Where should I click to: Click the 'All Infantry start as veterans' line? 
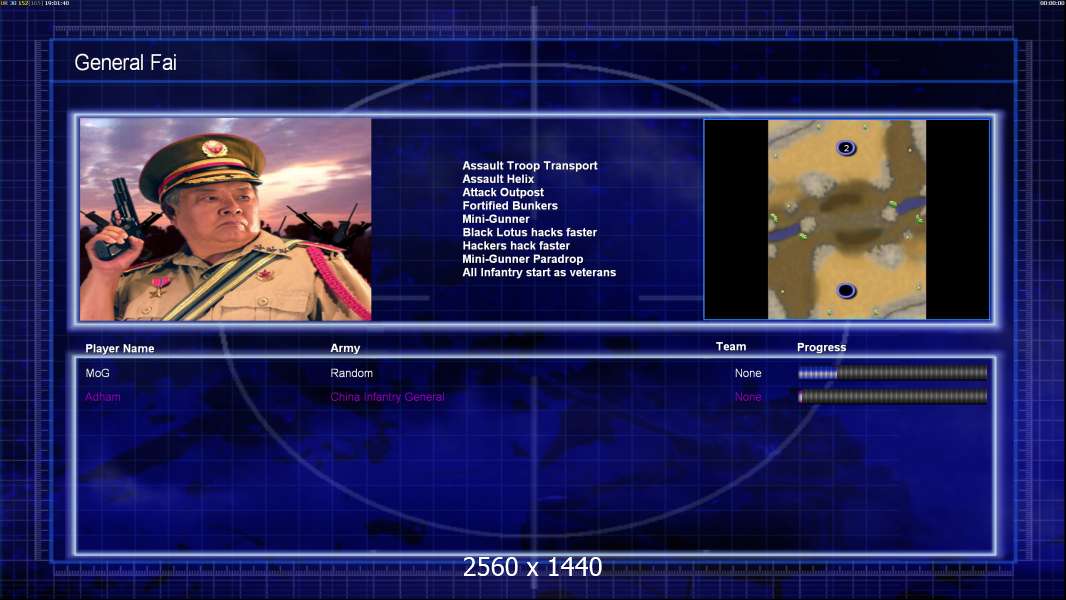[539, 272]
